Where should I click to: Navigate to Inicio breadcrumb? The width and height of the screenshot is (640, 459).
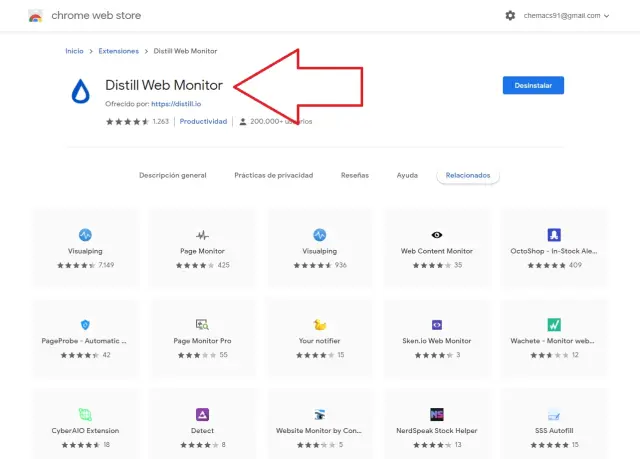(74, 51)
